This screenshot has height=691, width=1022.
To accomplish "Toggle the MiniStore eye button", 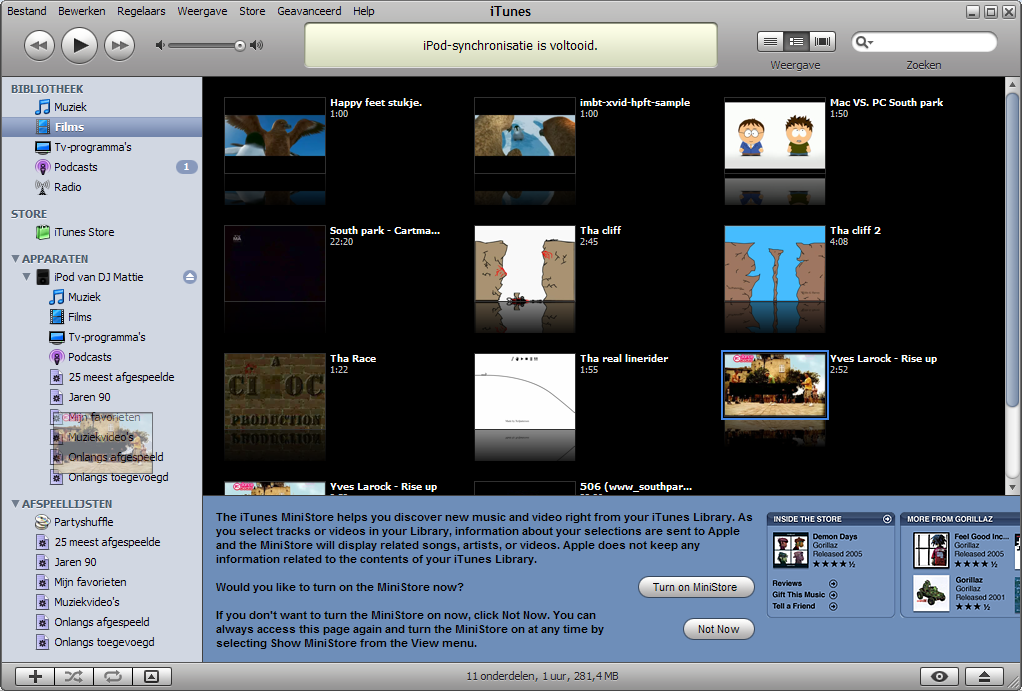I will pos(939,677).
